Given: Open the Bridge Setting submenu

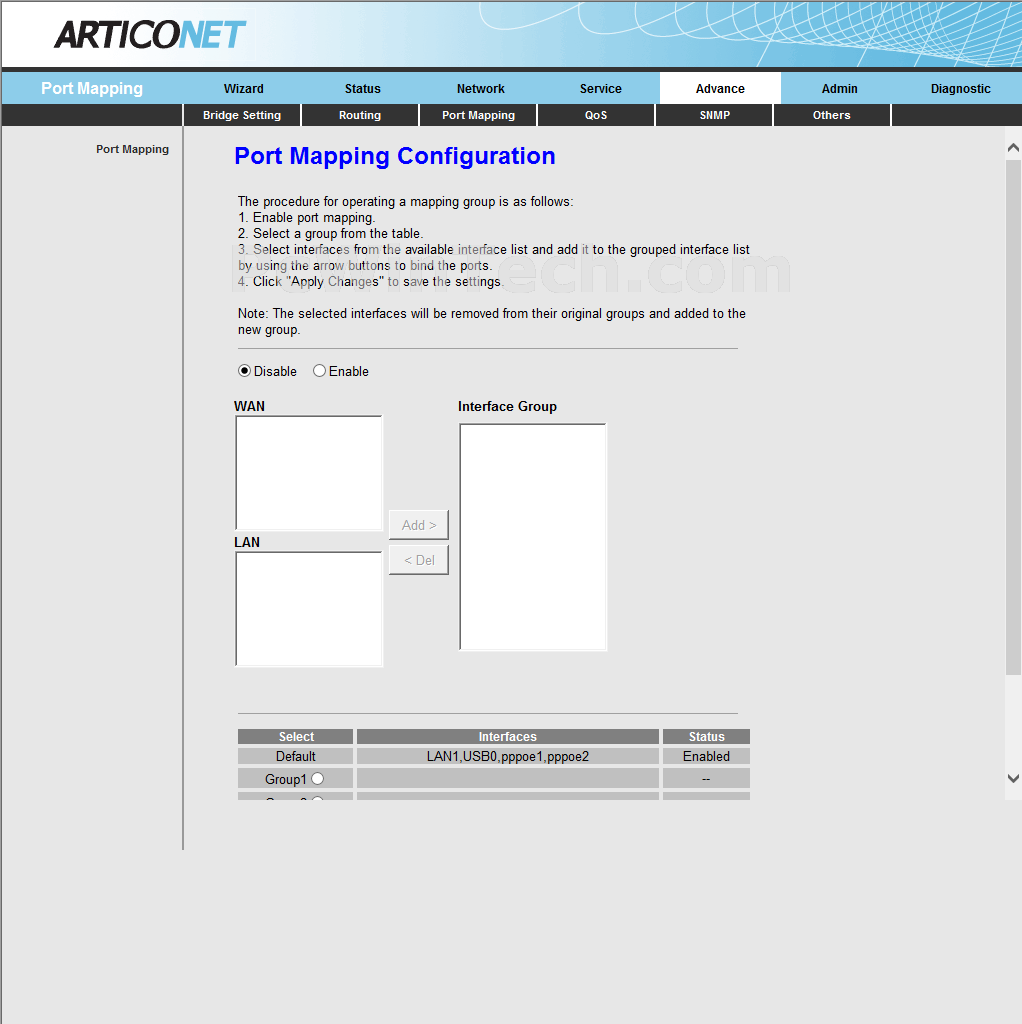Looking at the screenshot, I should [x=242, y=115].
